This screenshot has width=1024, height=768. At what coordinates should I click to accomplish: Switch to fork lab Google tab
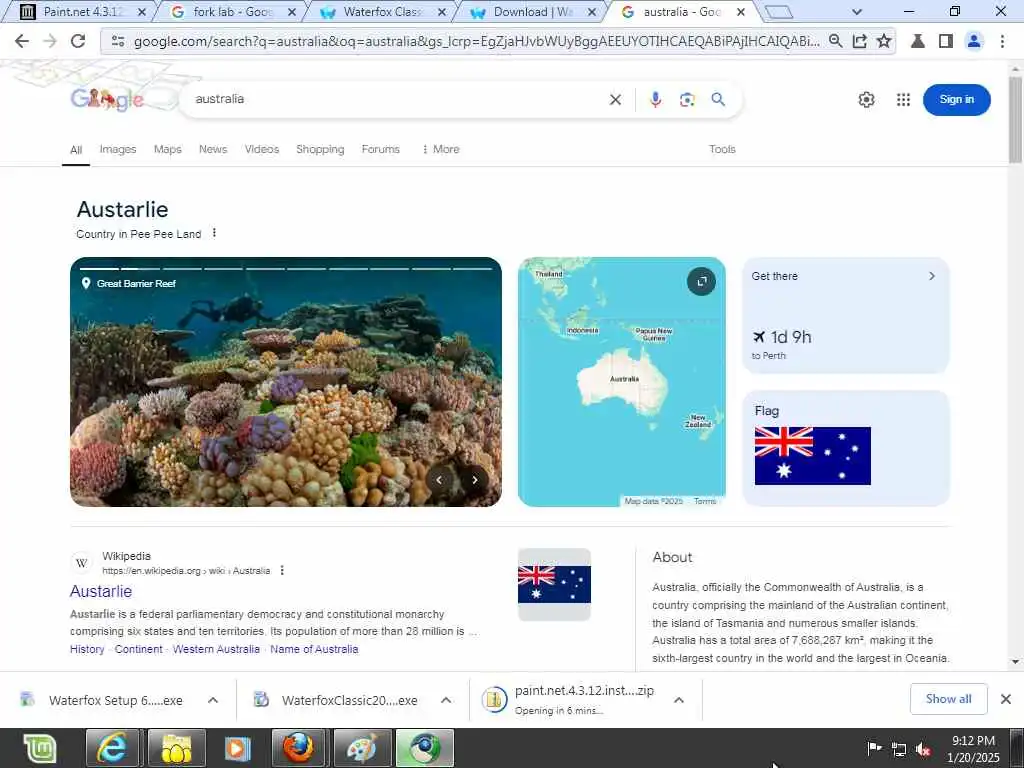232,12
